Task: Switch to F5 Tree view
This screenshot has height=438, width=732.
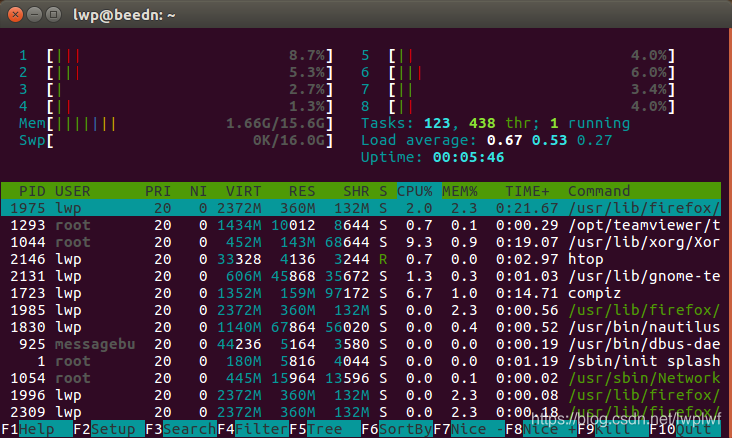Action: [324, 429]
